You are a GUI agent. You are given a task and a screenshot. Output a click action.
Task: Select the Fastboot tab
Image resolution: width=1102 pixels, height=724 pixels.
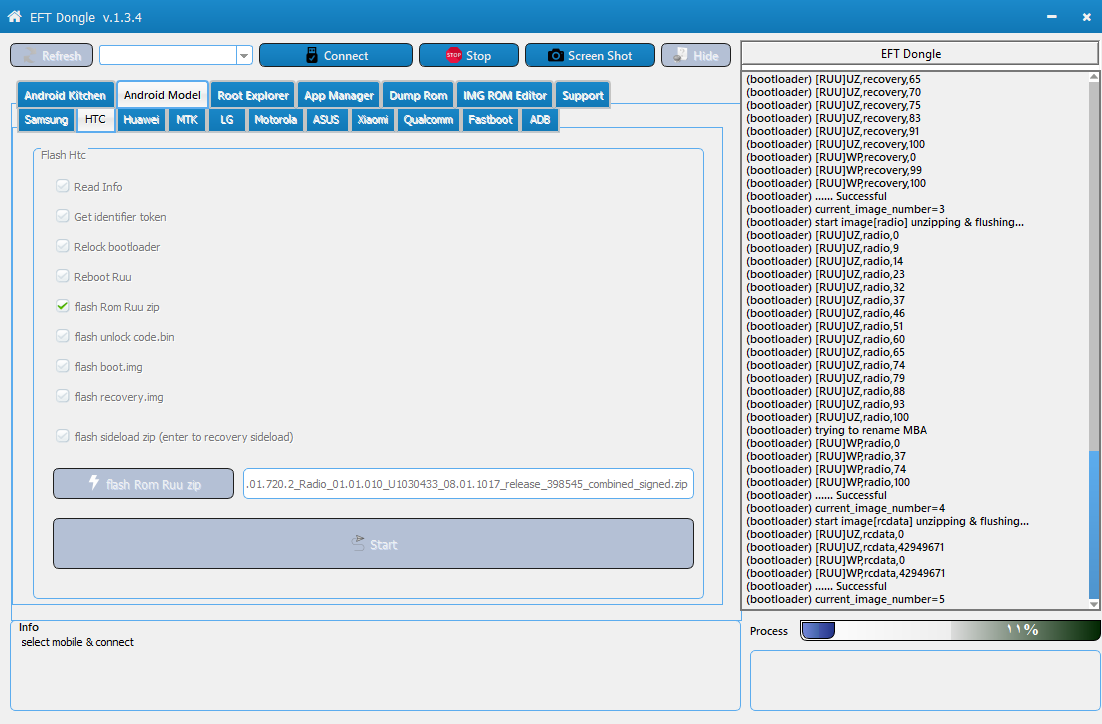(x=491, y=119)
